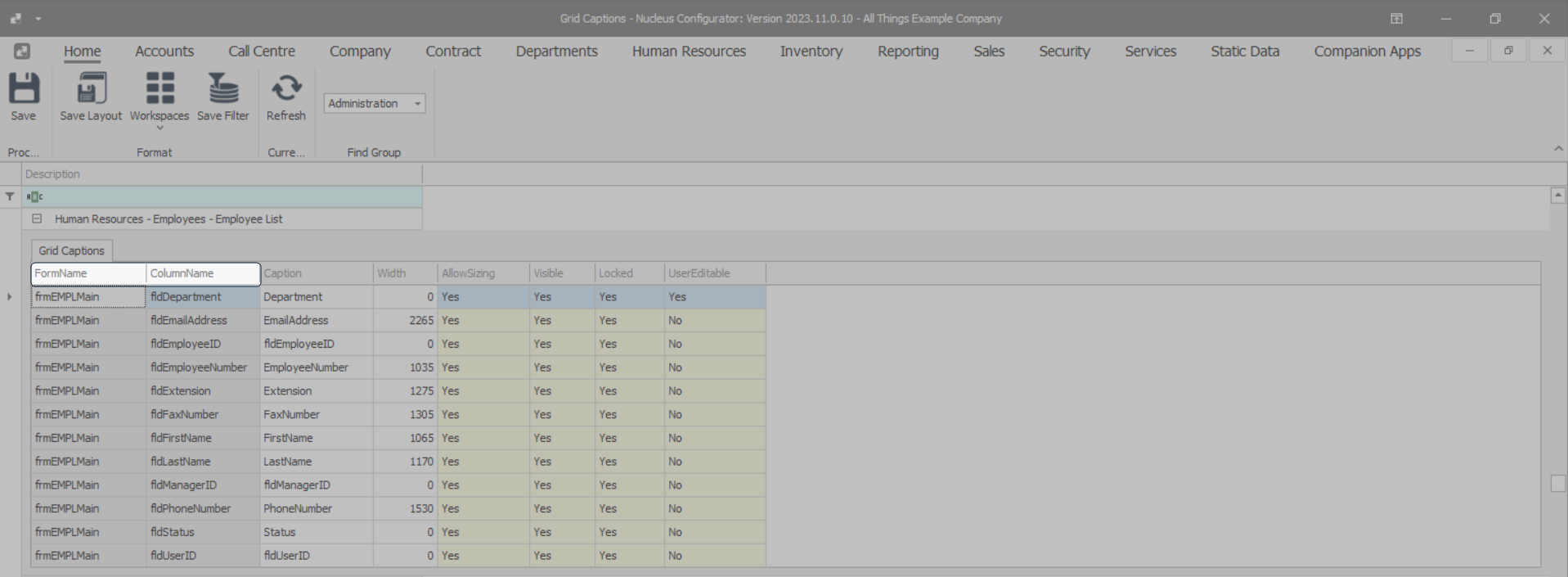Sort by the AllowSizing column header
Image resolution: width=1568 pixels, height=577 pixels.
pos(484,273)
